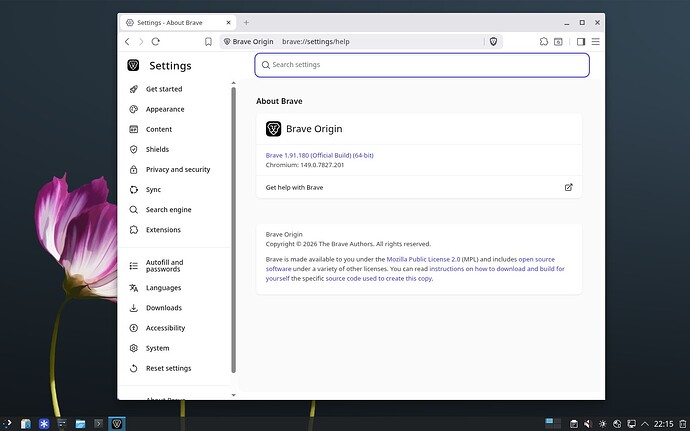Open the Extensions puzzle icon in toolbar

(544, 41)
